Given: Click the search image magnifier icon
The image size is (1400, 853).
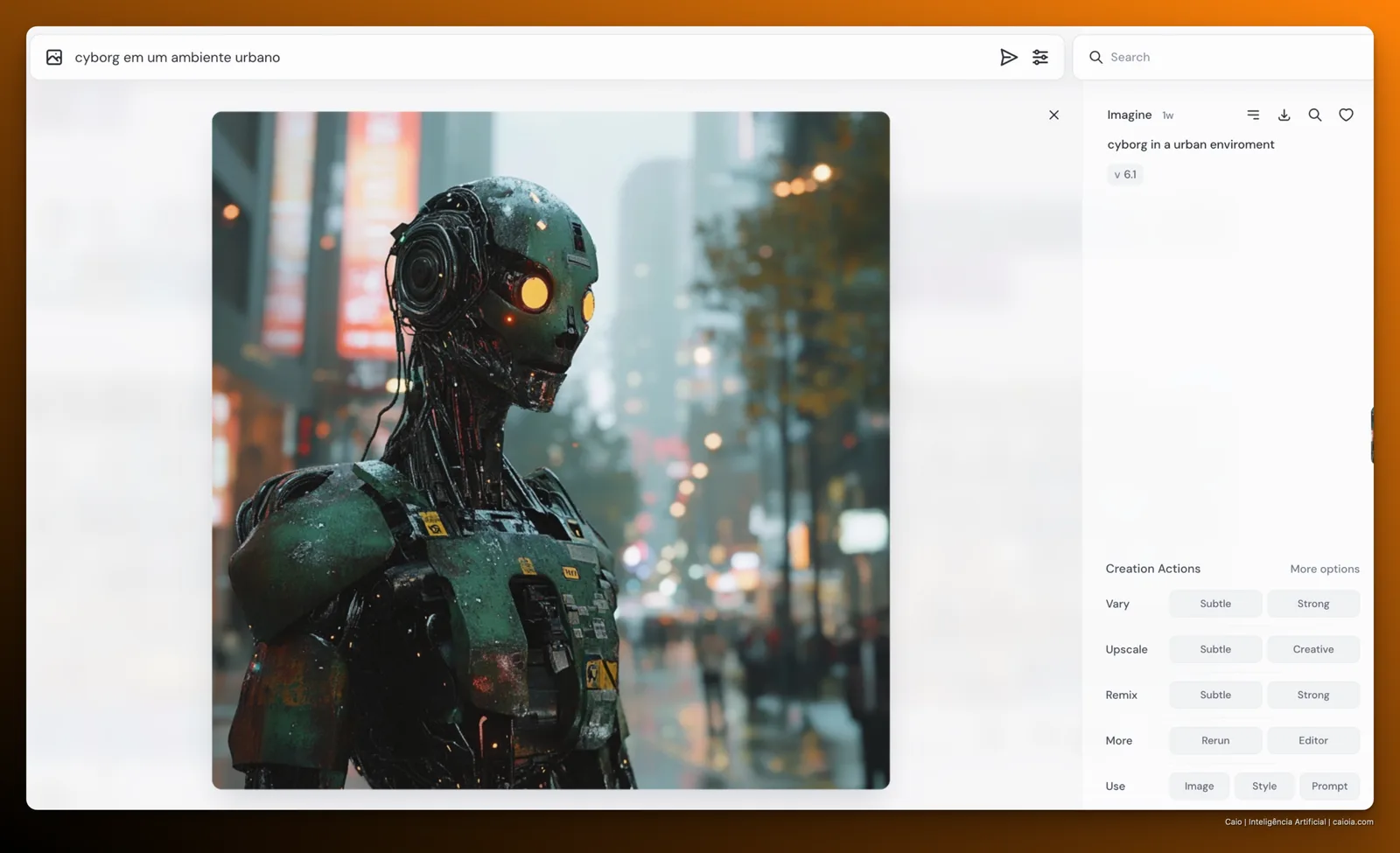Looking at the screenshot, I should [x=1314, y=115].
